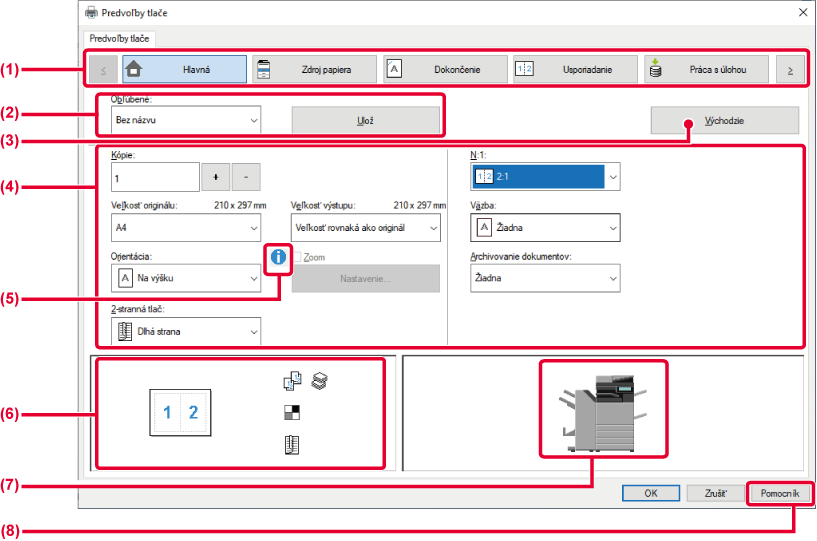The width and height of the screenshot is (817, 541).
Task: Click the Východzie defaults button
Action: point(724,120)
